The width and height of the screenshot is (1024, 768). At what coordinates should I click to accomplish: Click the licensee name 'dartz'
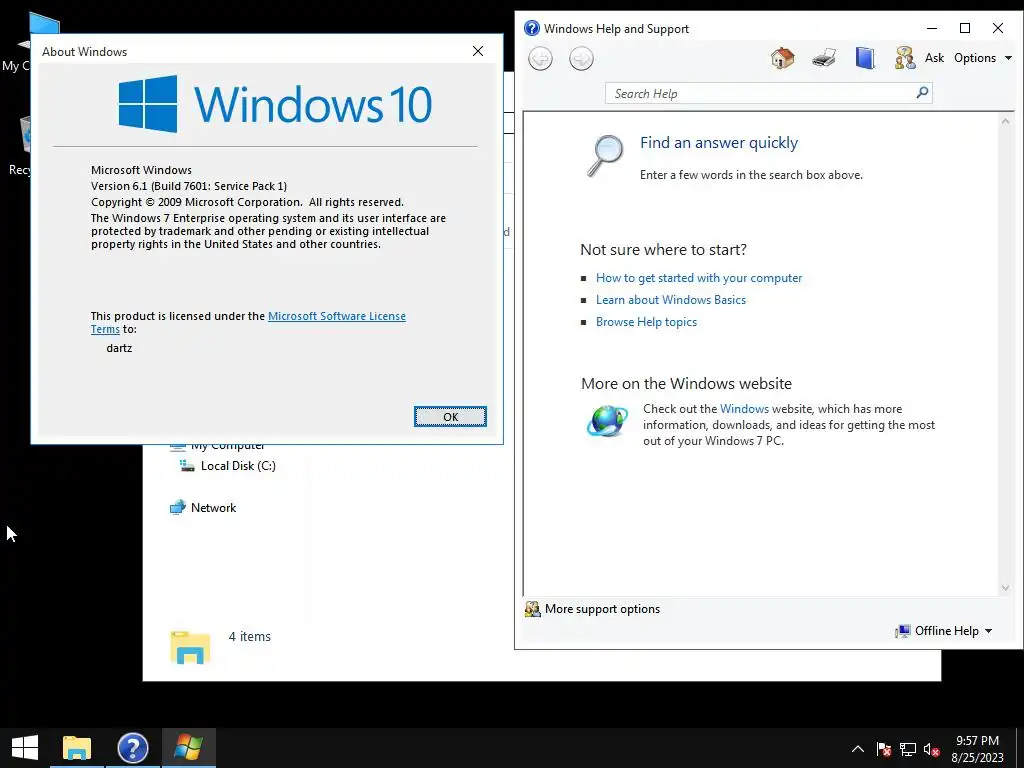[x=120, y=348]
